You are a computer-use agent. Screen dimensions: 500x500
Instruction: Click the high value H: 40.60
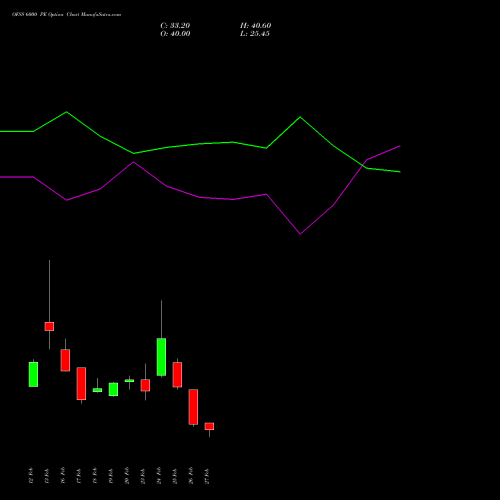(255, 26)
